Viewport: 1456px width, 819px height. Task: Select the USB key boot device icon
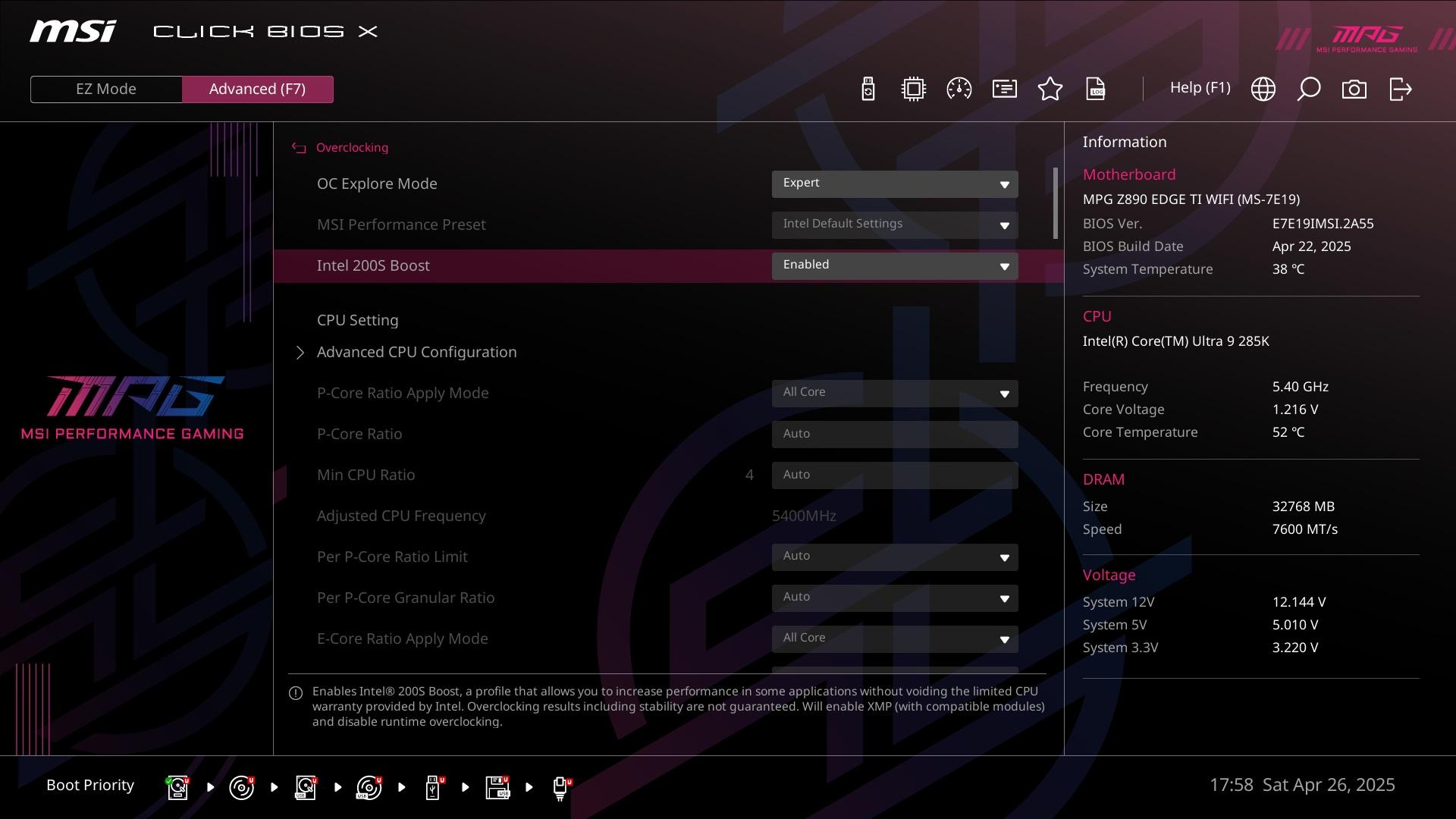(435, 787)
